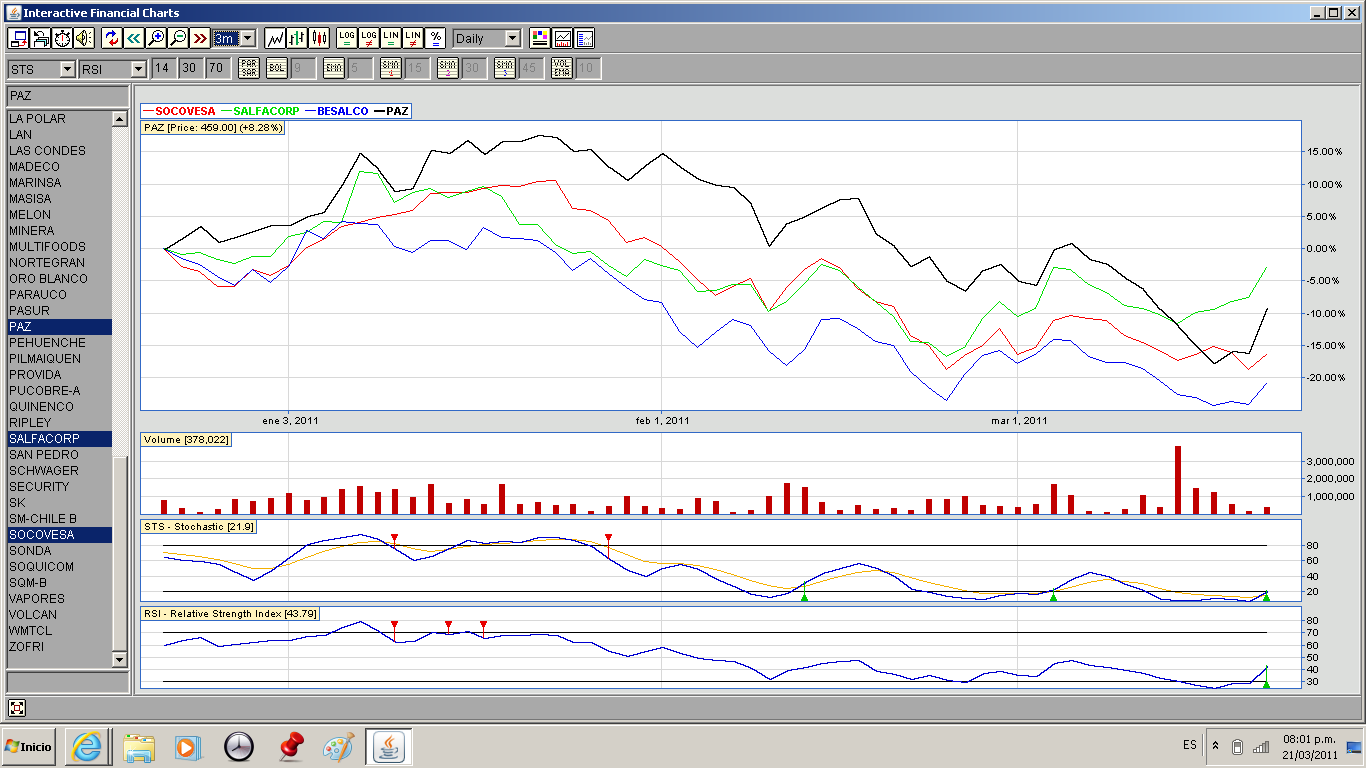Screen dimensions: 1366x768
Task: Toggle the Bollinger bands (BOL) indicator
Action: [276, 68]
